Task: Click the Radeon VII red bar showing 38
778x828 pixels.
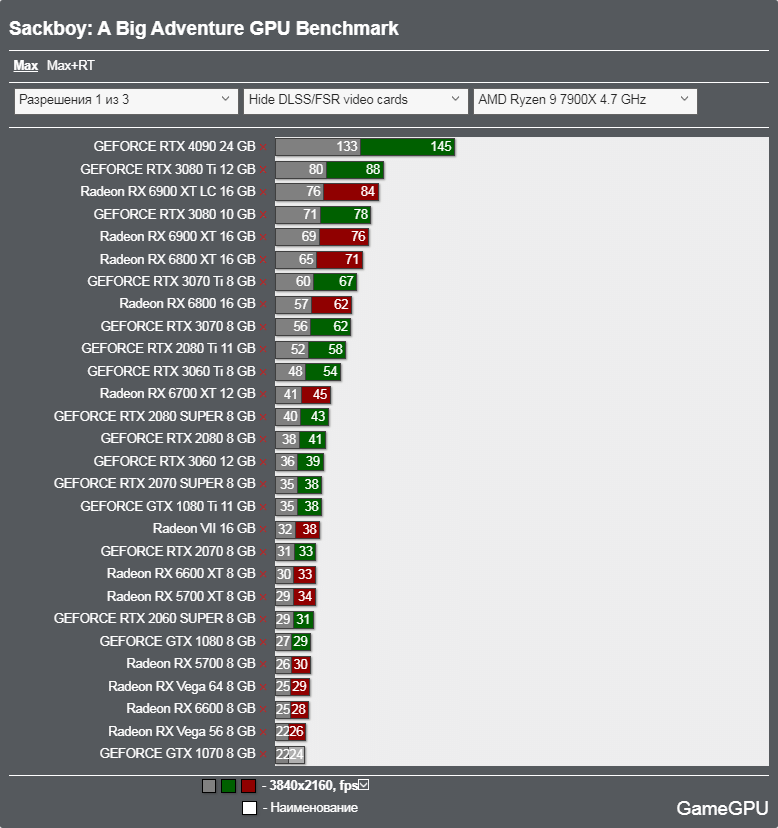Action: tap(307, 529)
